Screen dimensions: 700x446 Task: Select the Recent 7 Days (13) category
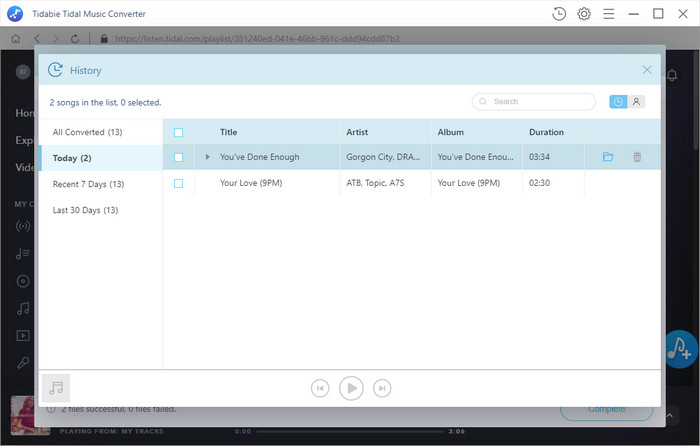[101, 184]
